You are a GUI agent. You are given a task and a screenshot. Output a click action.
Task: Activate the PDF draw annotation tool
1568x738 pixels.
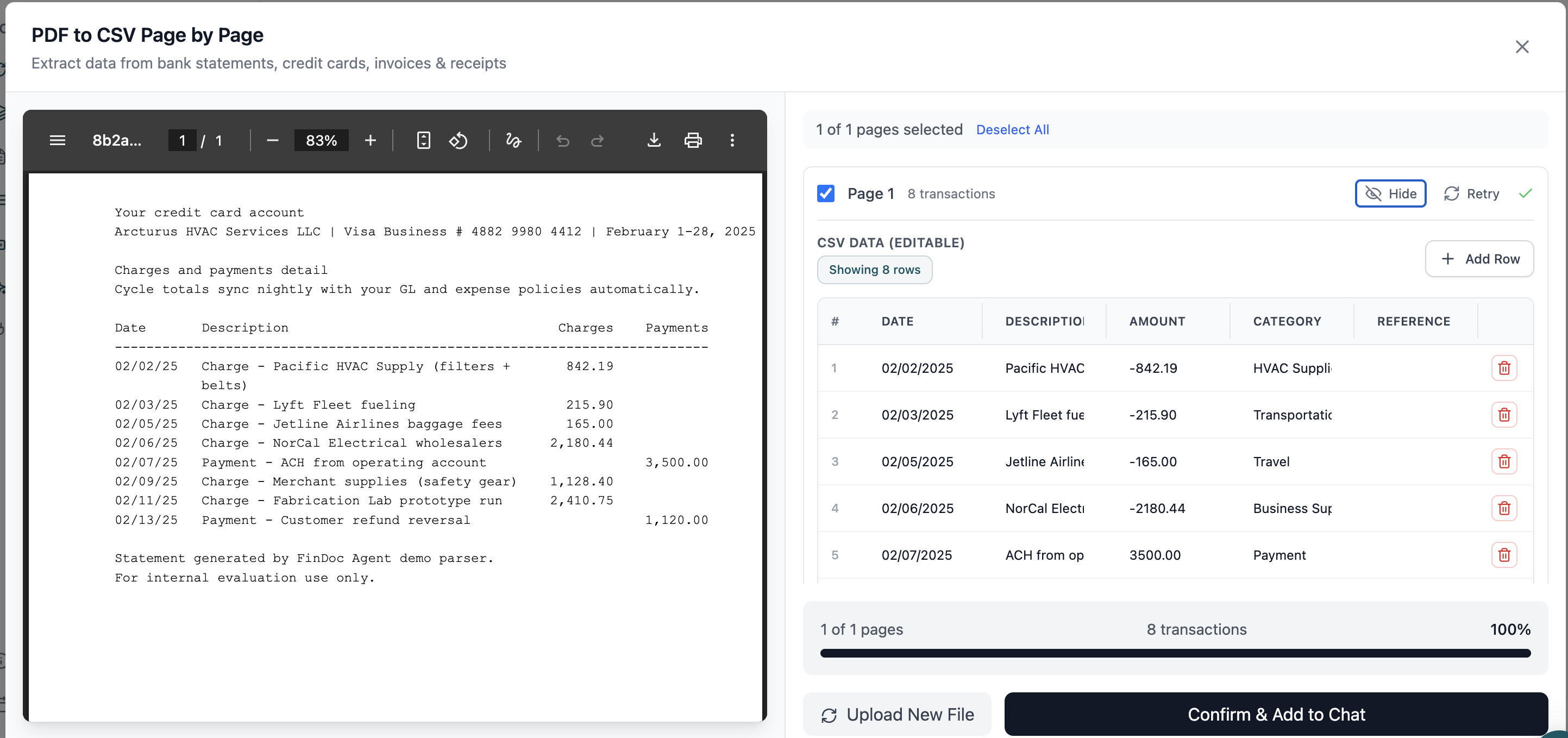513,141
